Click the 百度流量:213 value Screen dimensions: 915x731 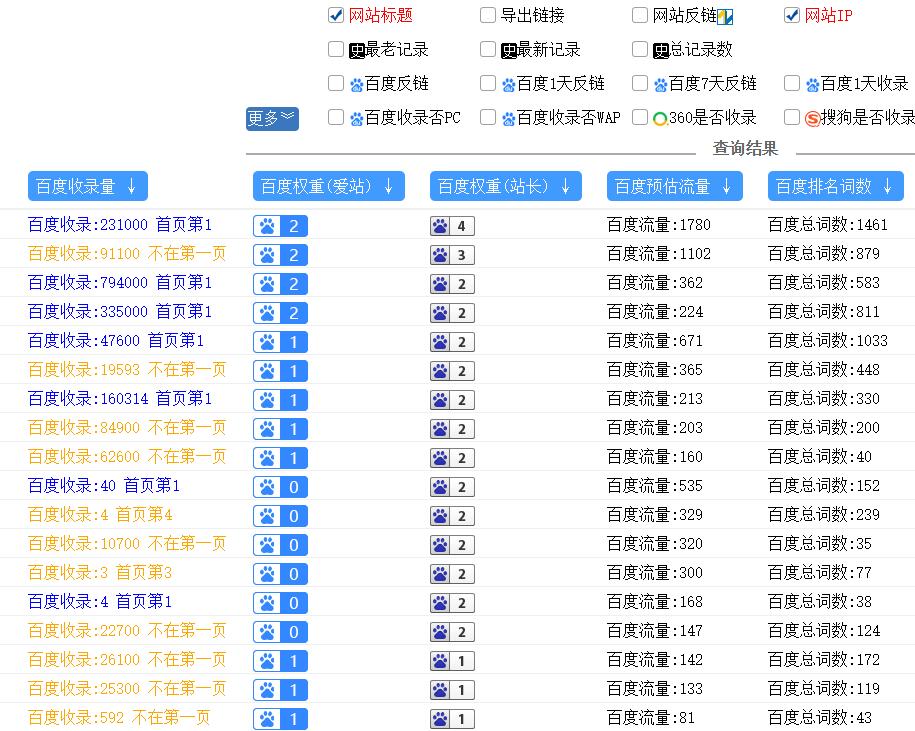(655, 399)
